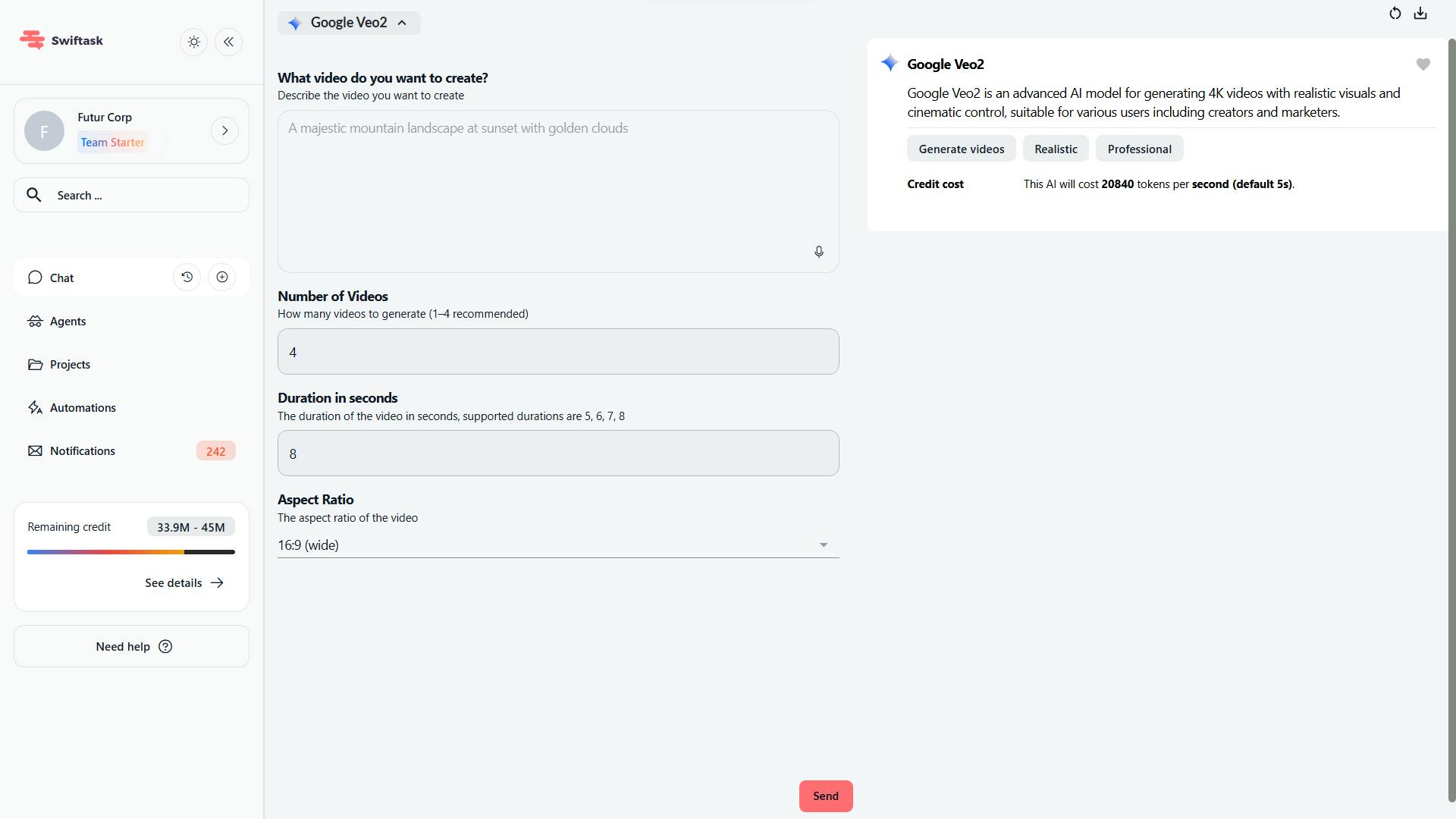The image size is (1456, 819).
Task: Select the Realistic tag
Action: point(1056,148)
